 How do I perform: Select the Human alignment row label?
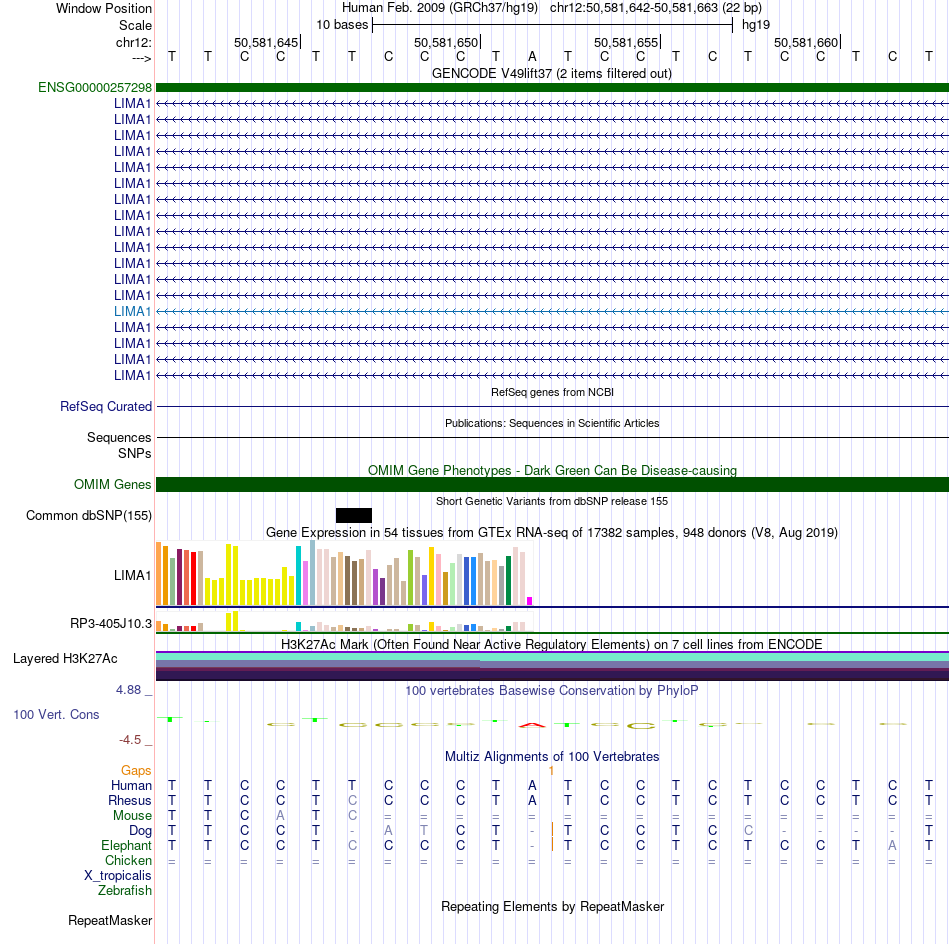pyautogui.click(x=131, y=786)
